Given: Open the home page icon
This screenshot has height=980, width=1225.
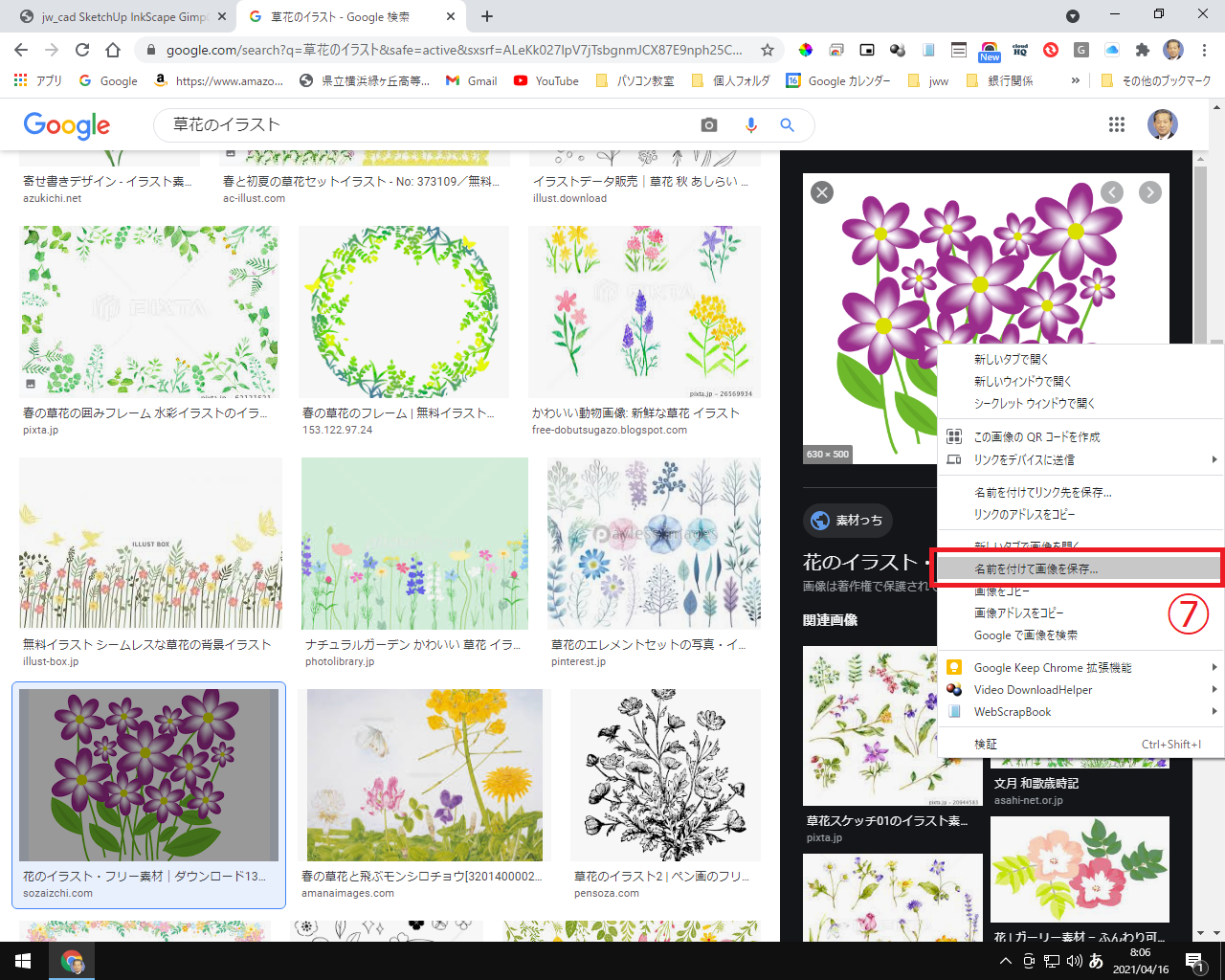Looking at the screenshot, I should (113, 50).
